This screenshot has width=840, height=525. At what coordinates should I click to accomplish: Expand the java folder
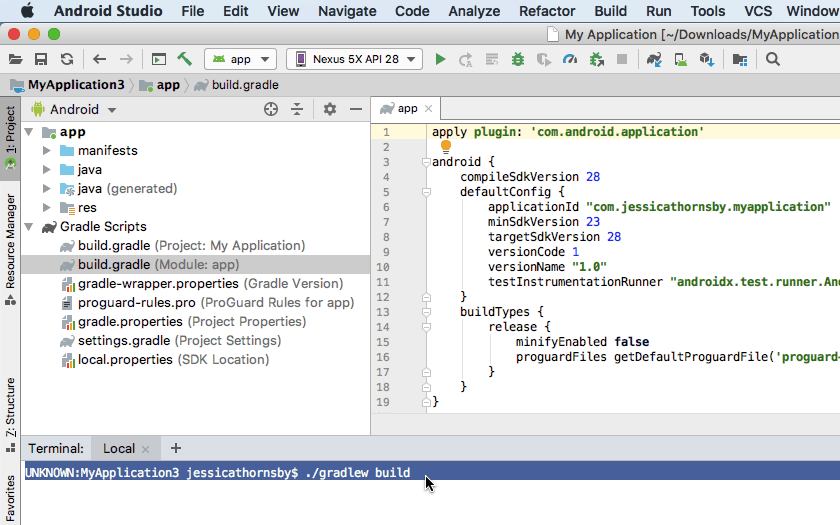pos(47,170)
